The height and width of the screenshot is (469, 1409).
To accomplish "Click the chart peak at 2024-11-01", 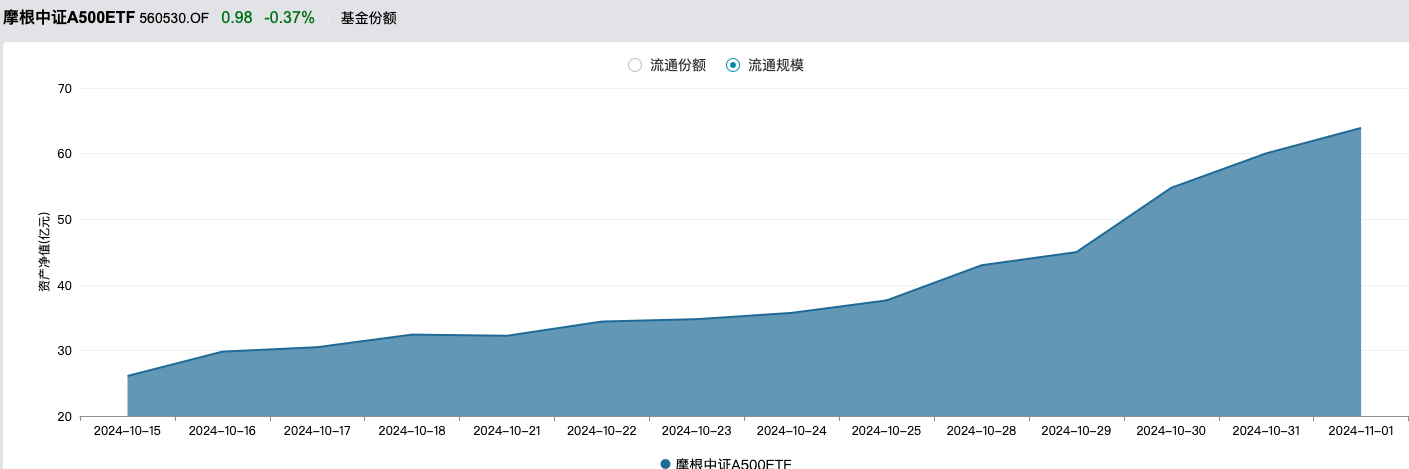I will (1360, 128).
